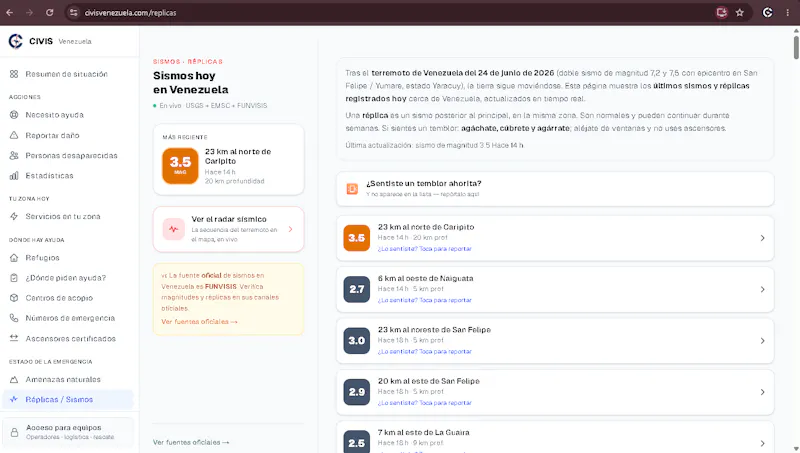Report feeling the Caripito quake via its link

pyautogui.click(x=424, y=249)
